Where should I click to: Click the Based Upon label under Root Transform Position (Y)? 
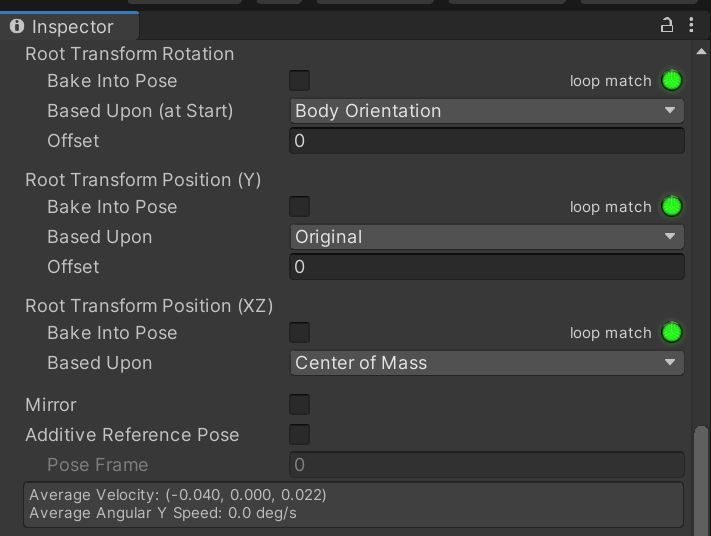click(100, 237)
